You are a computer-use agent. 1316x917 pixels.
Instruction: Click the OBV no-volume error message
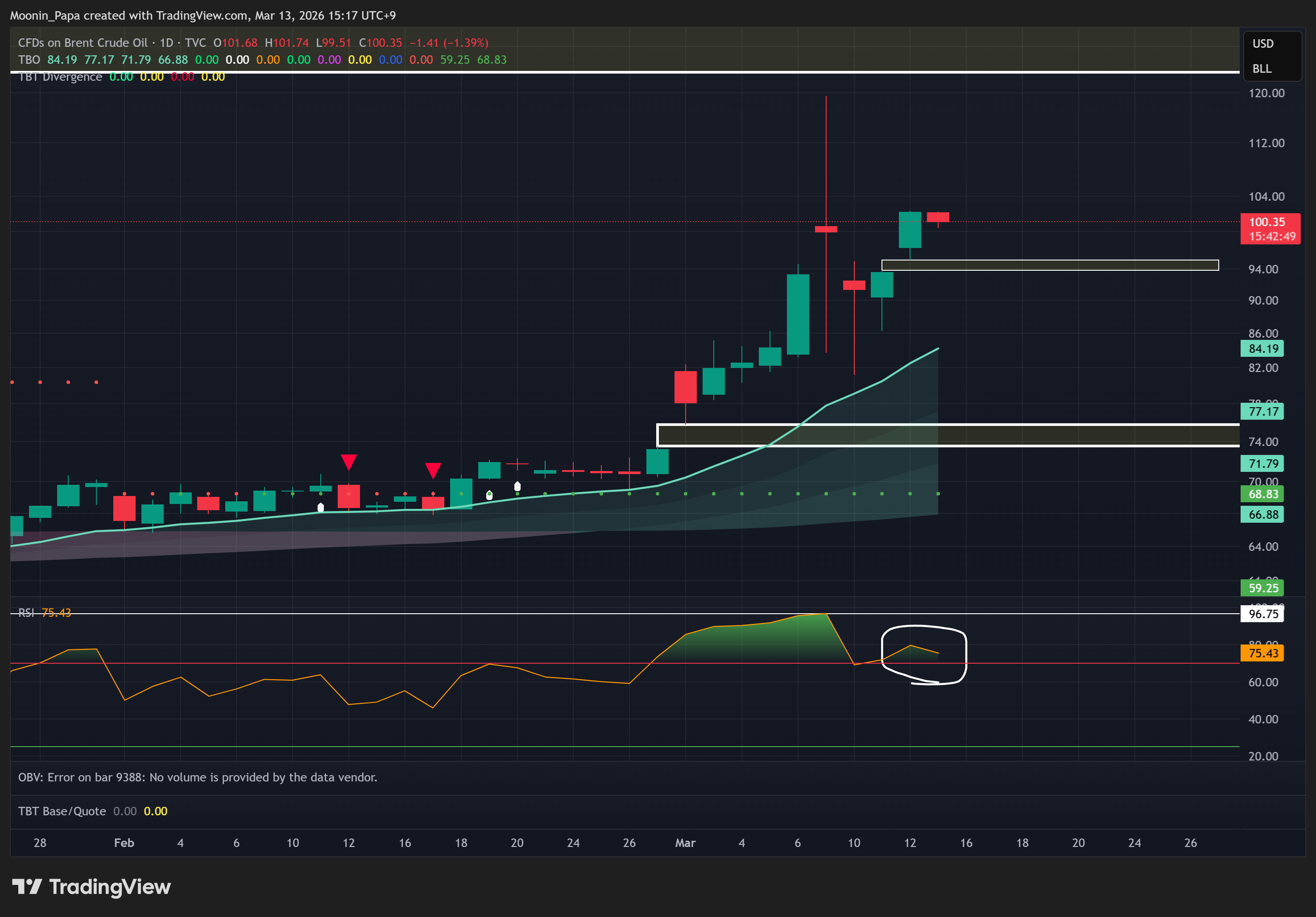click(x=197, y=777)
